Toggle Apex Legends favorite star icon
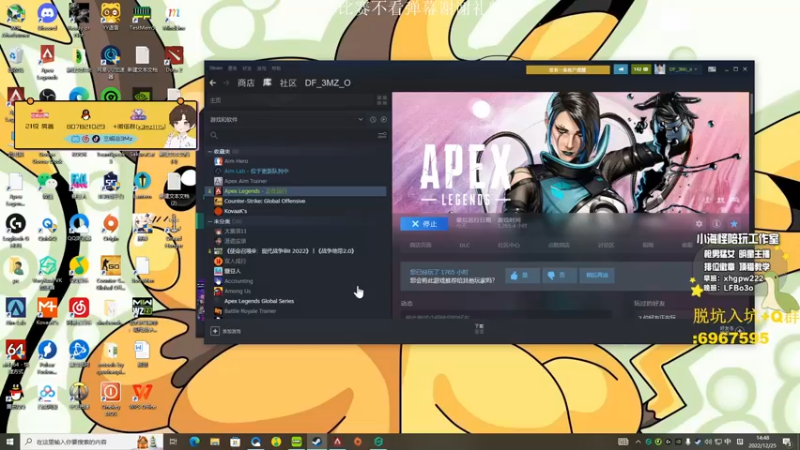800x450 pixels. (734, 224)
